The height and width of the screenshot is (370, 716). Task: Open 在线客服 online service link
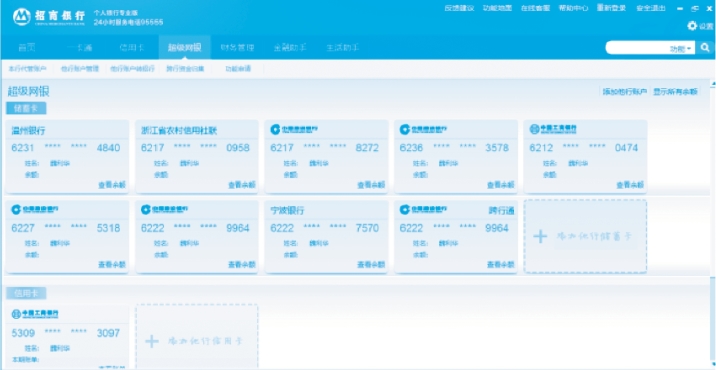pyautogui.click(x=535, y=8)
